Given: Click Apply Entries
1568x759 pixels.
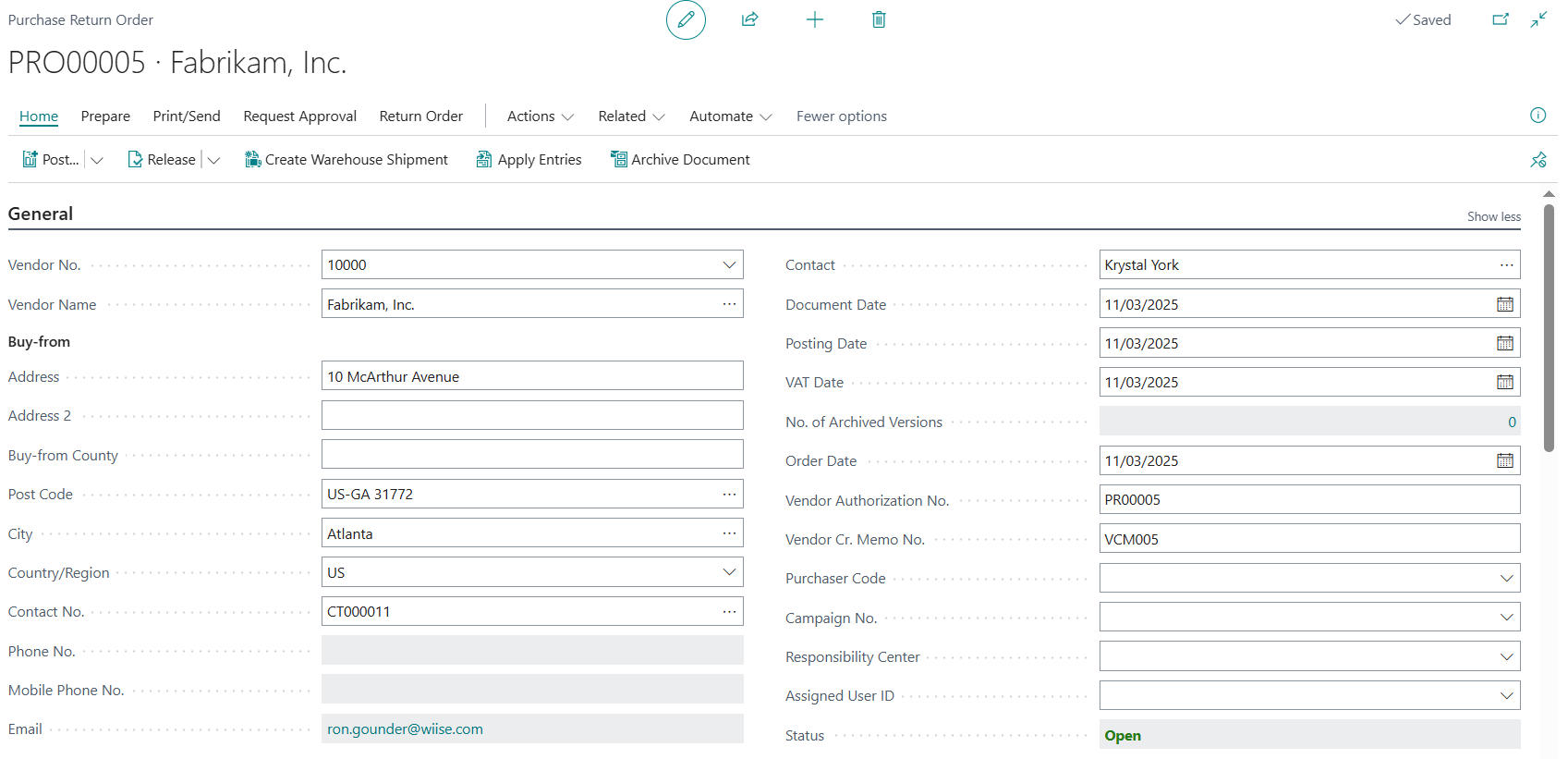Looking at the screenshot, I should (529, 160).
